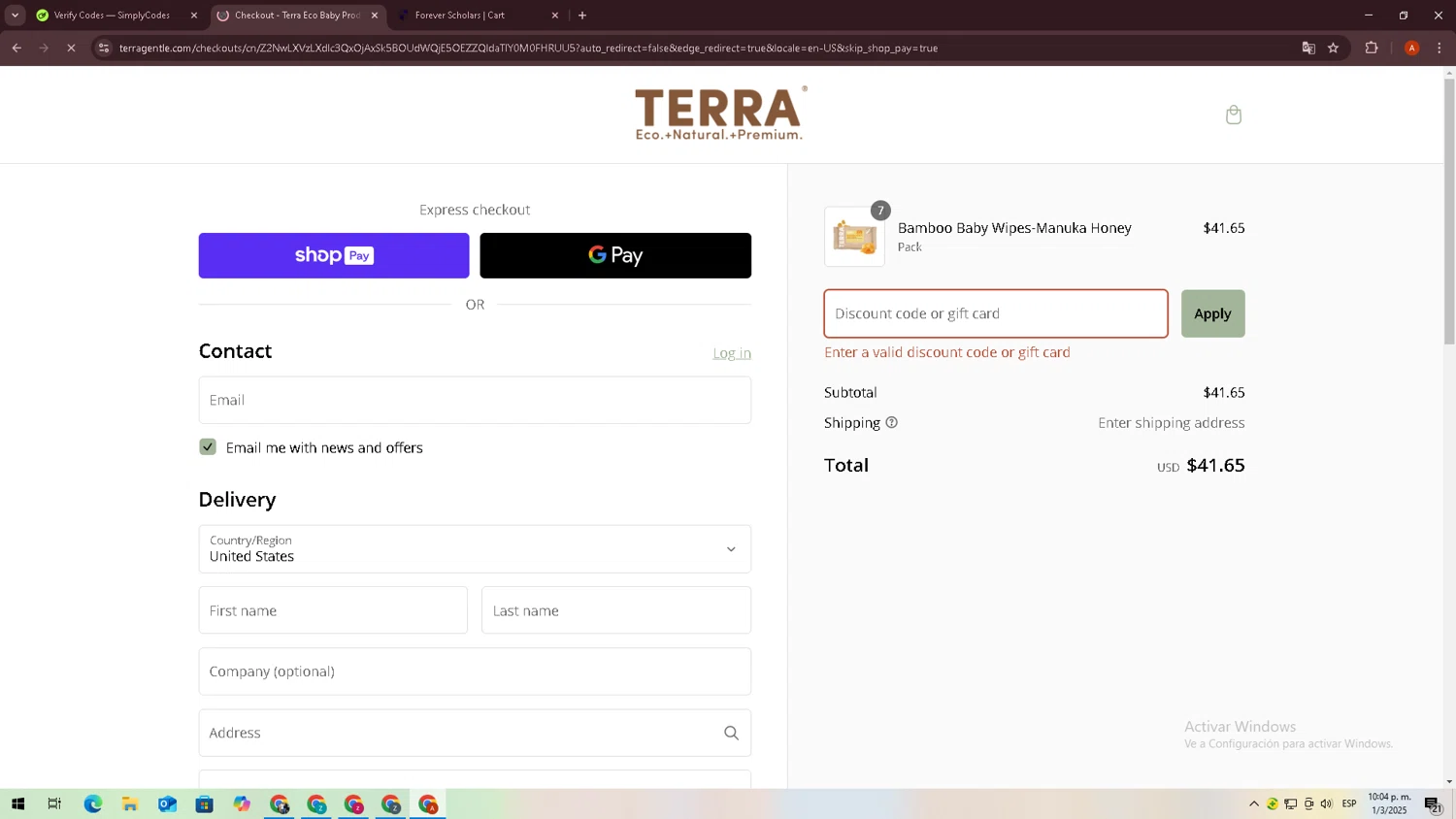Viewport: 1456px width, 819px height.
Task: Click the Enter shipping address text
Action: pos(1172,423)
